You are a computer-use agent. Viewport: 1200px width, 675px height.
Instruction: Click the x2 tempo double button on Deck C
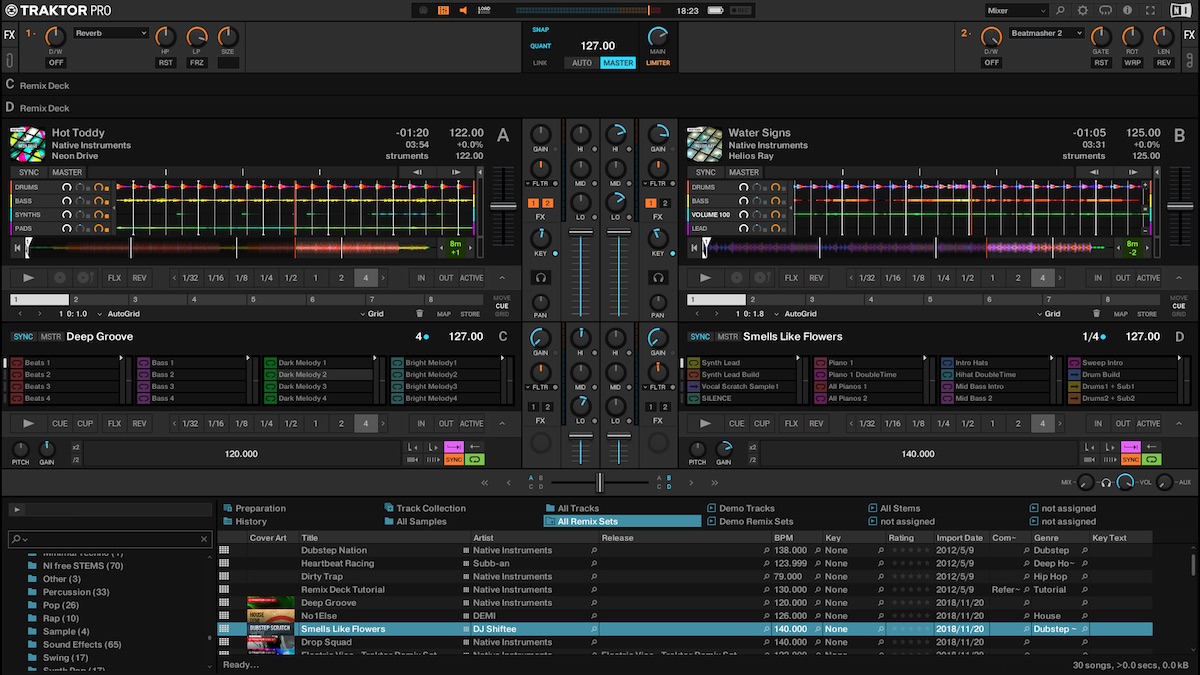76,447
